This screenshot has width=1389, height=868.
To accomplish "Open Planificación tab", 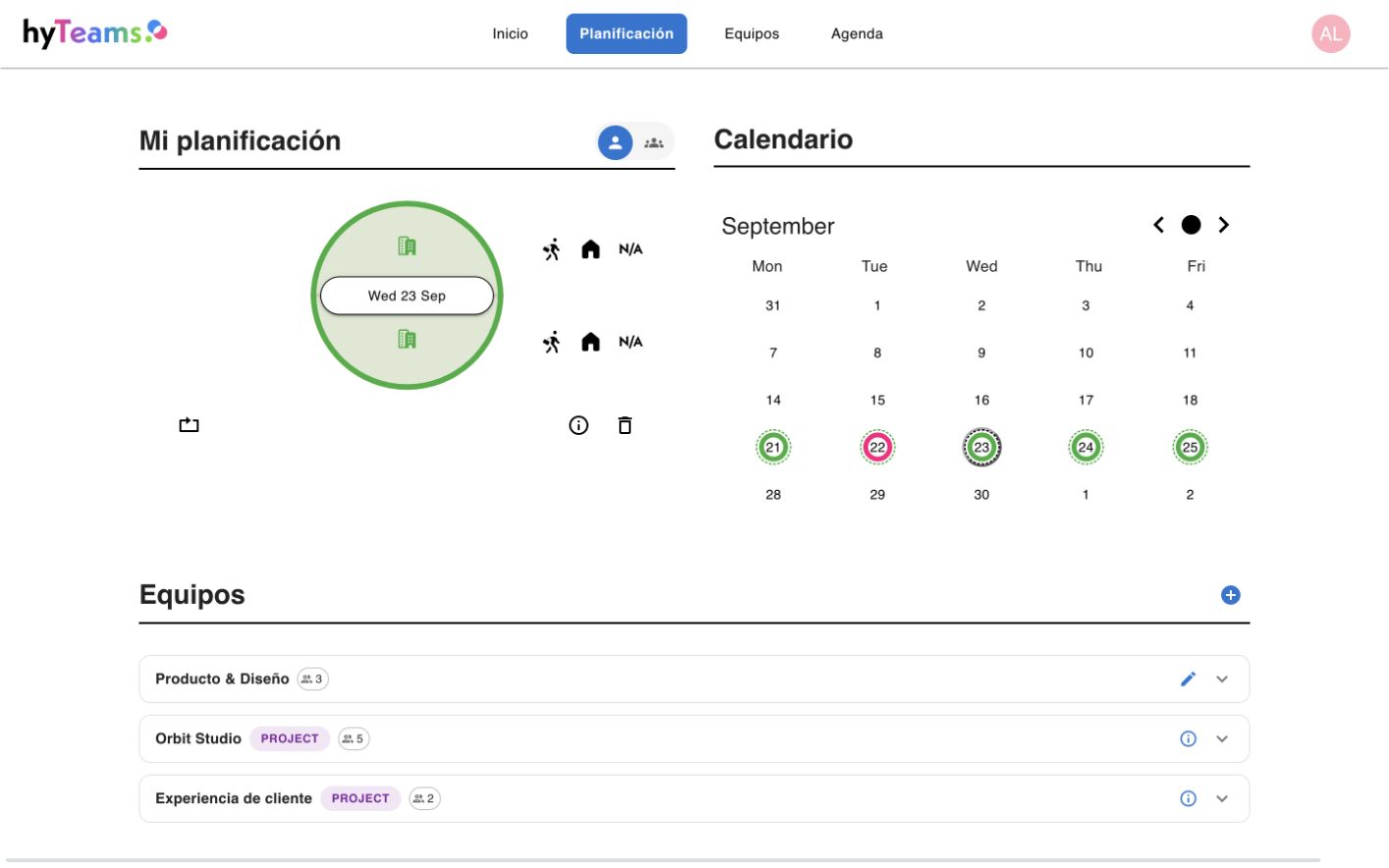I will coord(626,33).
